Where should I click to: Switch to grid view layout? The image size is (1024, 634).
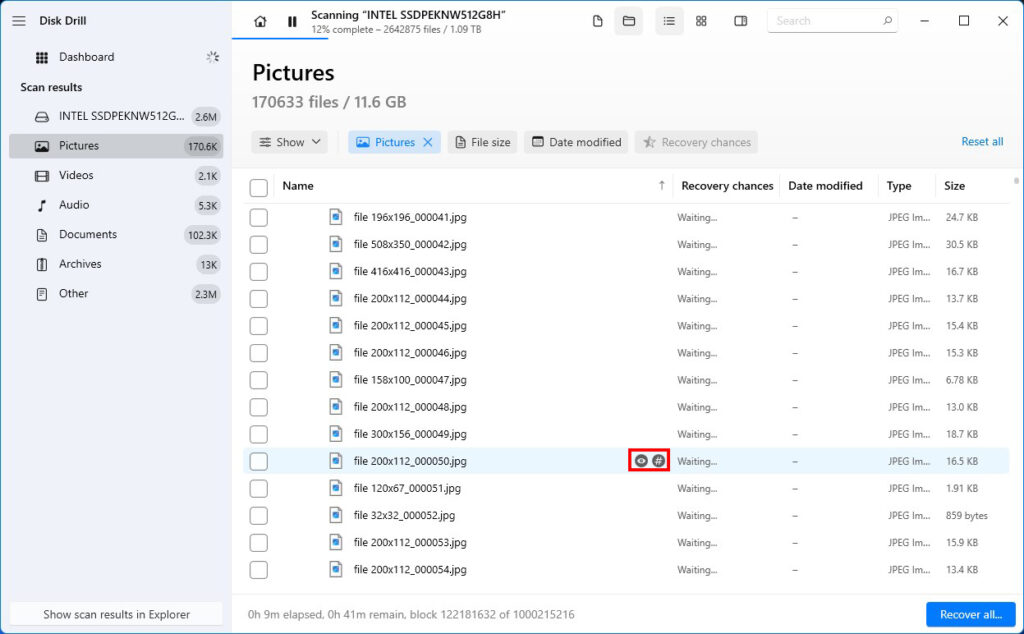click(x=701, y=20)
